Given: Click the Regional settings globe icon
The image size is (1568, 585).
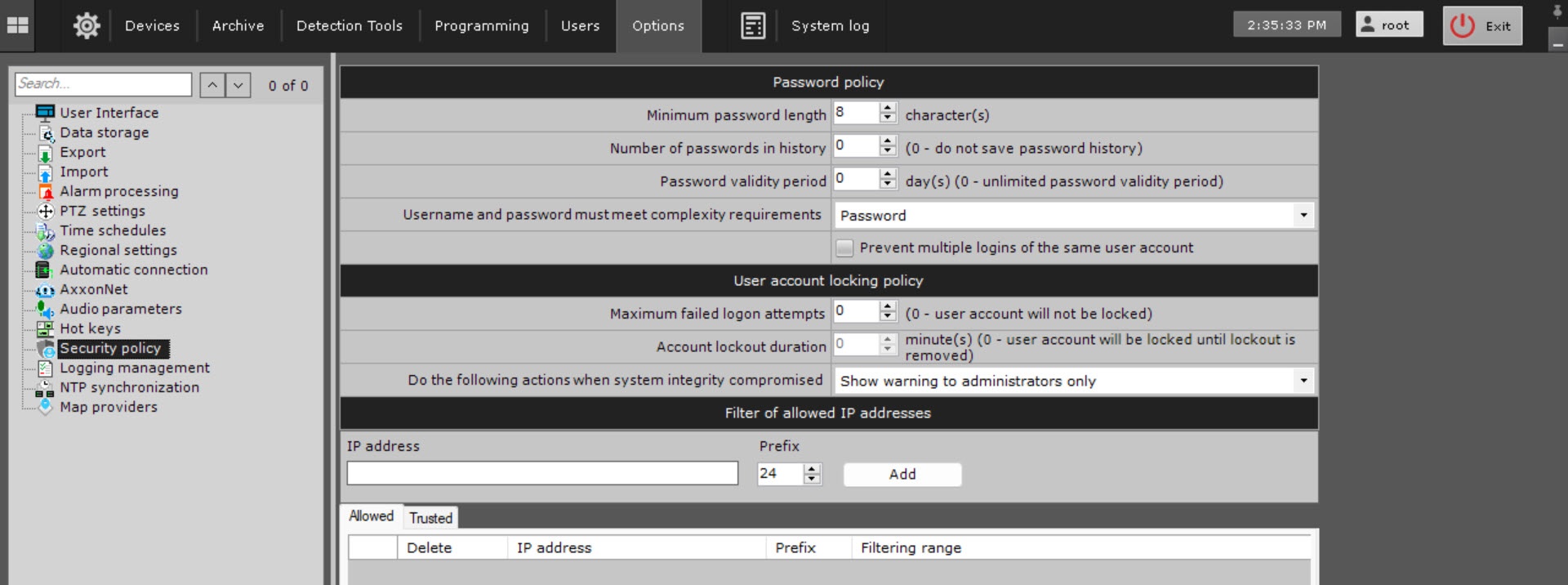Looking at the screenshot, I should click(46, 251).
